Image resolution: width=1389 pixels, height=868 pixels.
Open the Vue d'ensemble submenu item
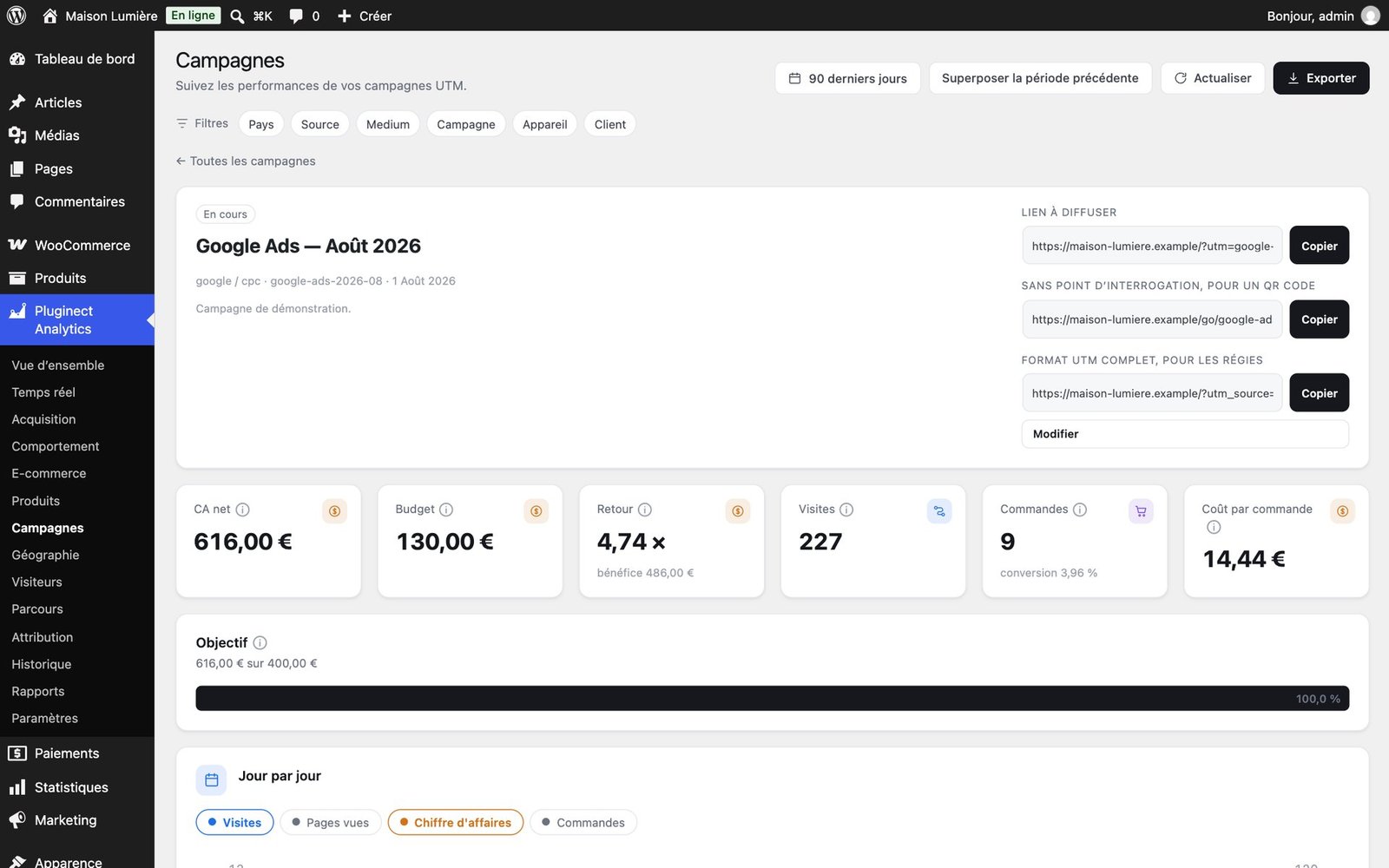point(58,365)
